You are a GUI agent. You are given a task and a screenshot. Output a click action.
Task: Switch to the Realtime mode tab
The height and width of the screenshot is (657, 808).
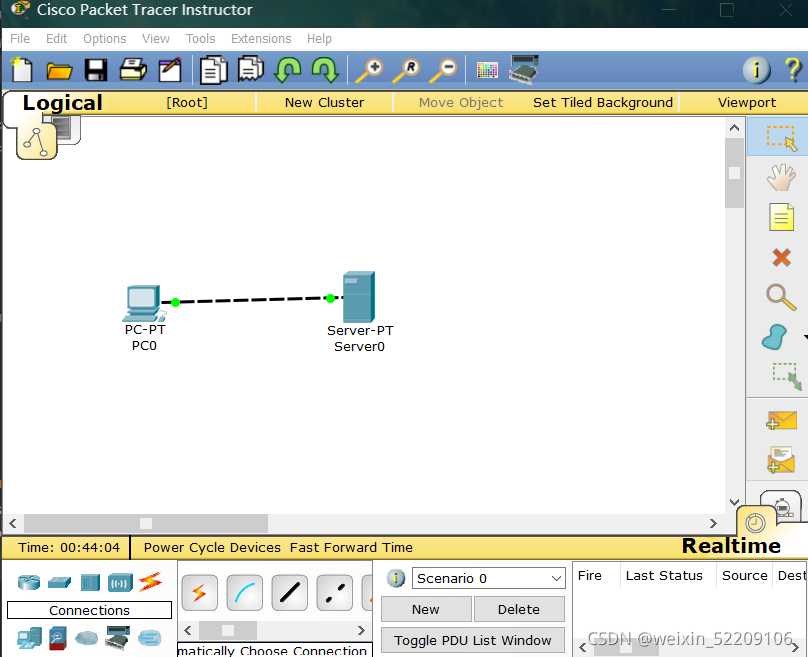(731, 545)
